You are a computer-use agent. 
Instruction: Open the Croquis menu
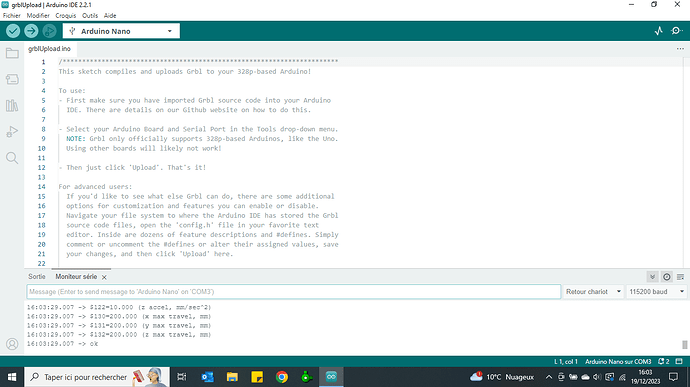click(66, 15)
